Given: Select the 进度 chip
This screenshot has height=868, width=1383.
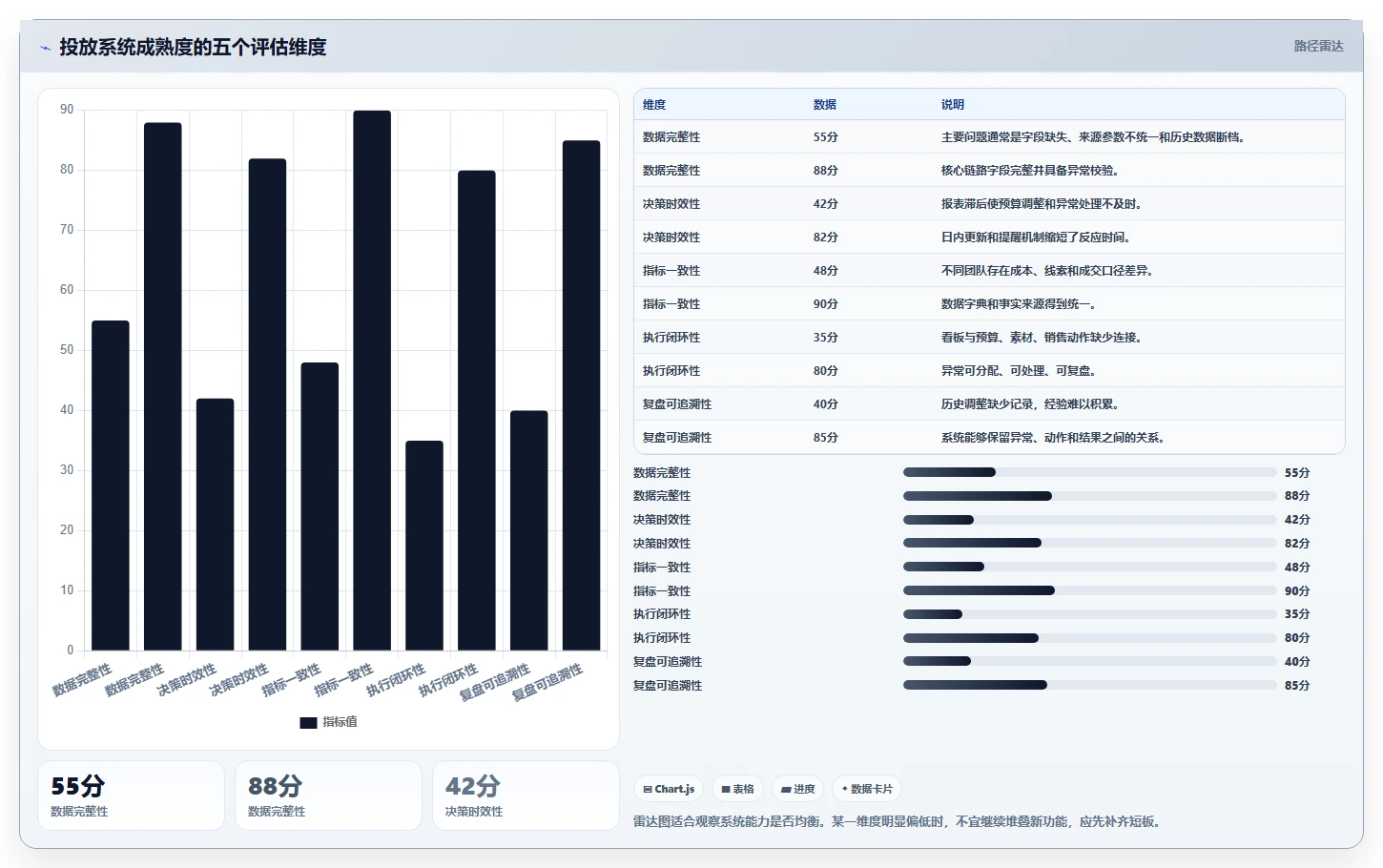Looking at the screenshot, I should (x=798, y=789).
